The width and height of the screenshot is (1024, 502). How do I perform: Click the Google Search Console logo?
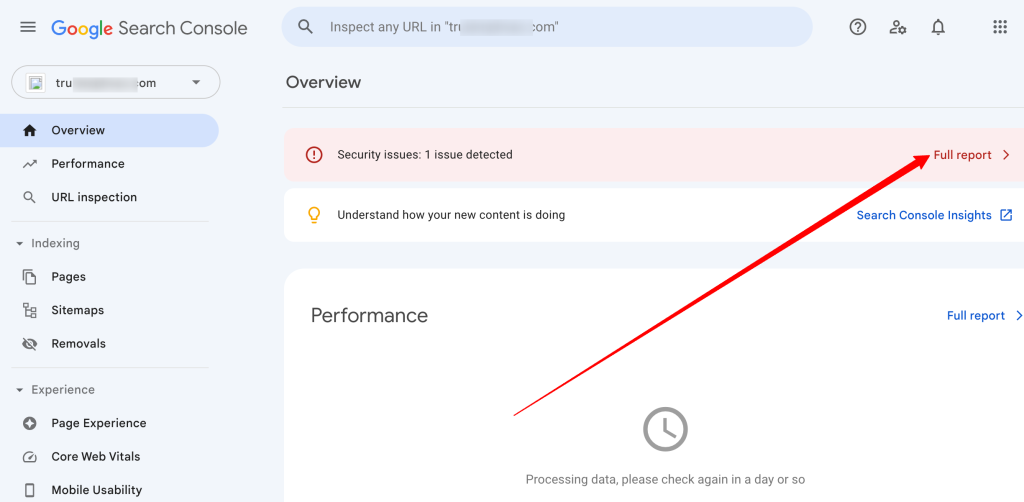point(150,28)
